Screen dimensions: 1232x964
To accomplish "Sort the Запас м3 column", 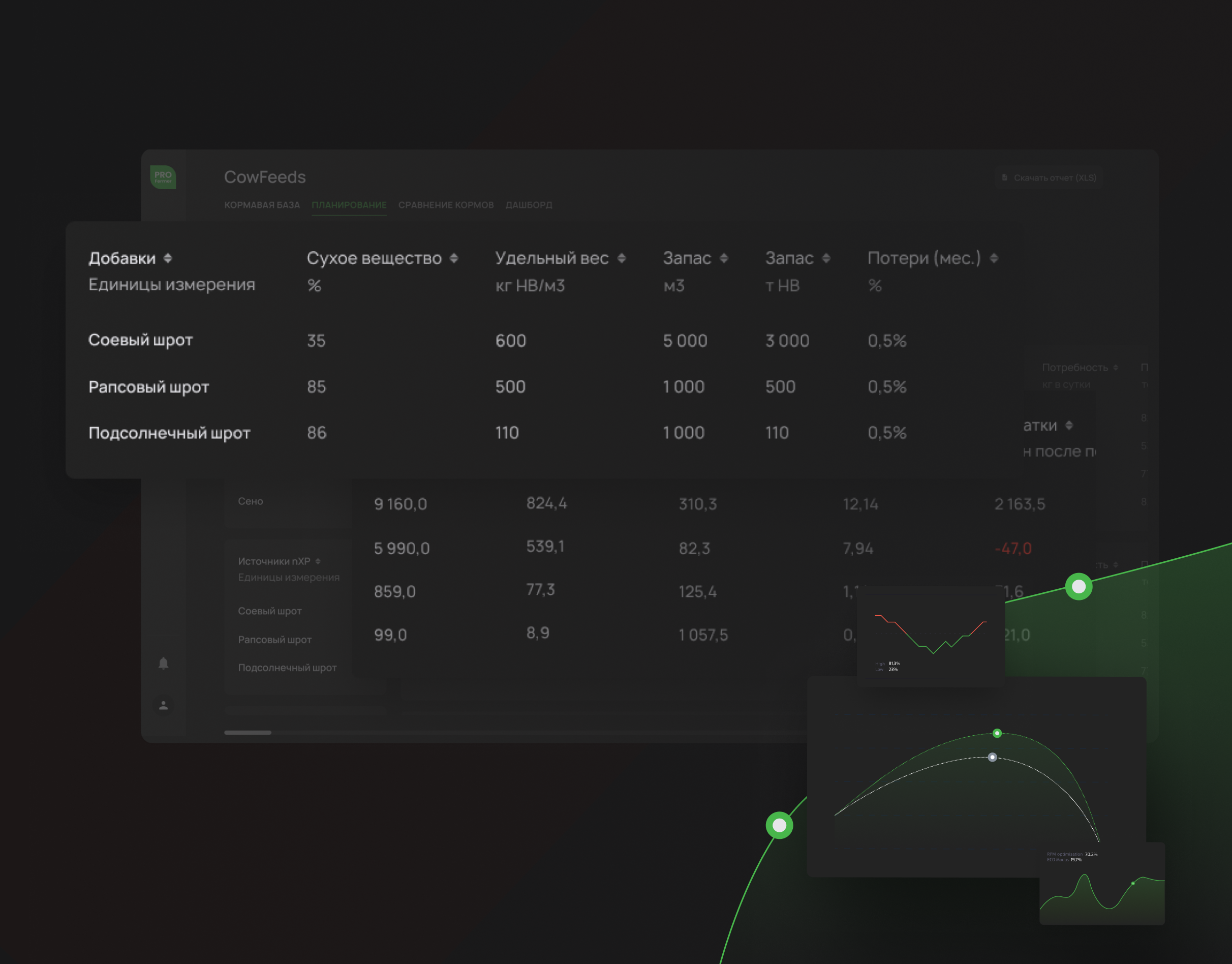I will [x=724, y=258].
